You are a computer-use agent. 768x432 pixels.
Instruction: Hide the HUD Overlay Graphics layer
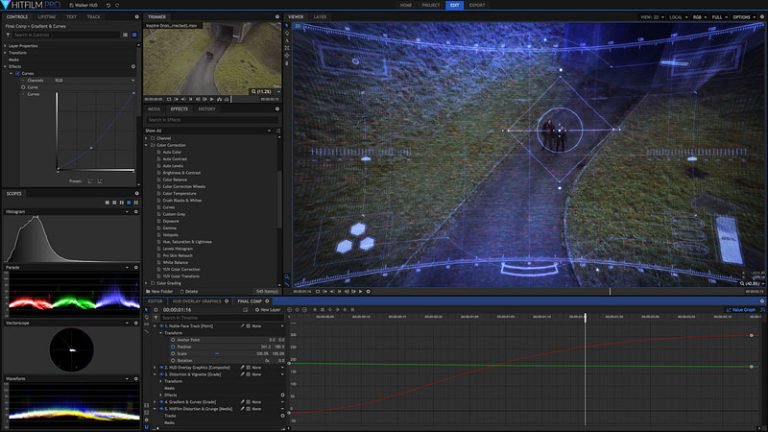161,367
